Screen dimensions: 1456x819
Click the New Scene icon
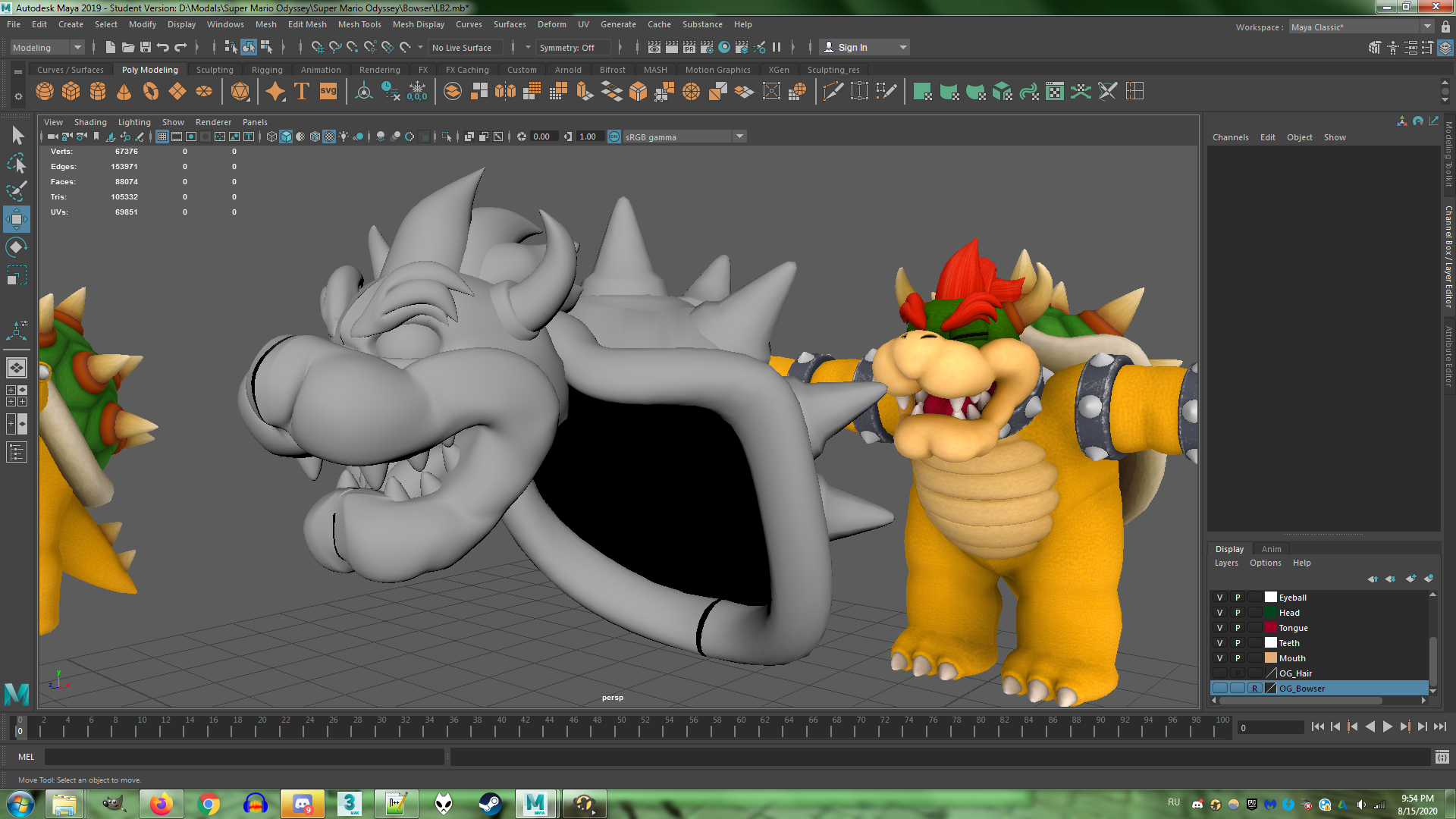(110, 47)
